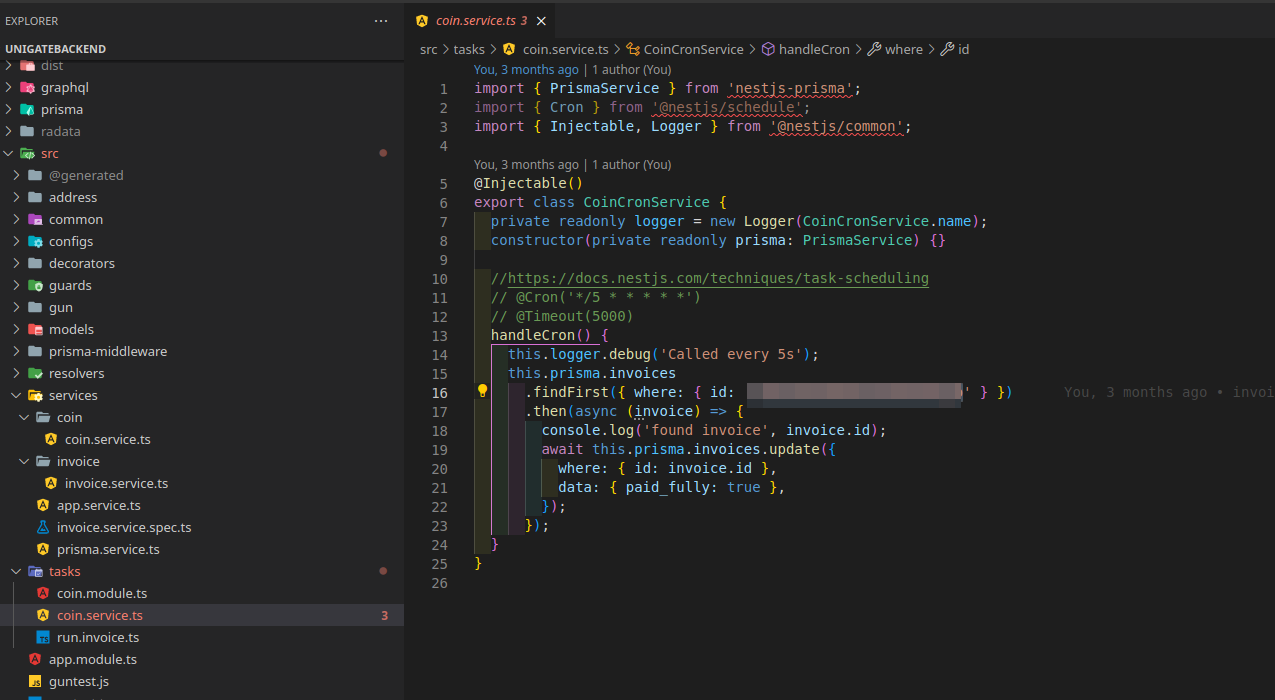Click the flask icon of invoice.service.spec.ts

[43, 527]
